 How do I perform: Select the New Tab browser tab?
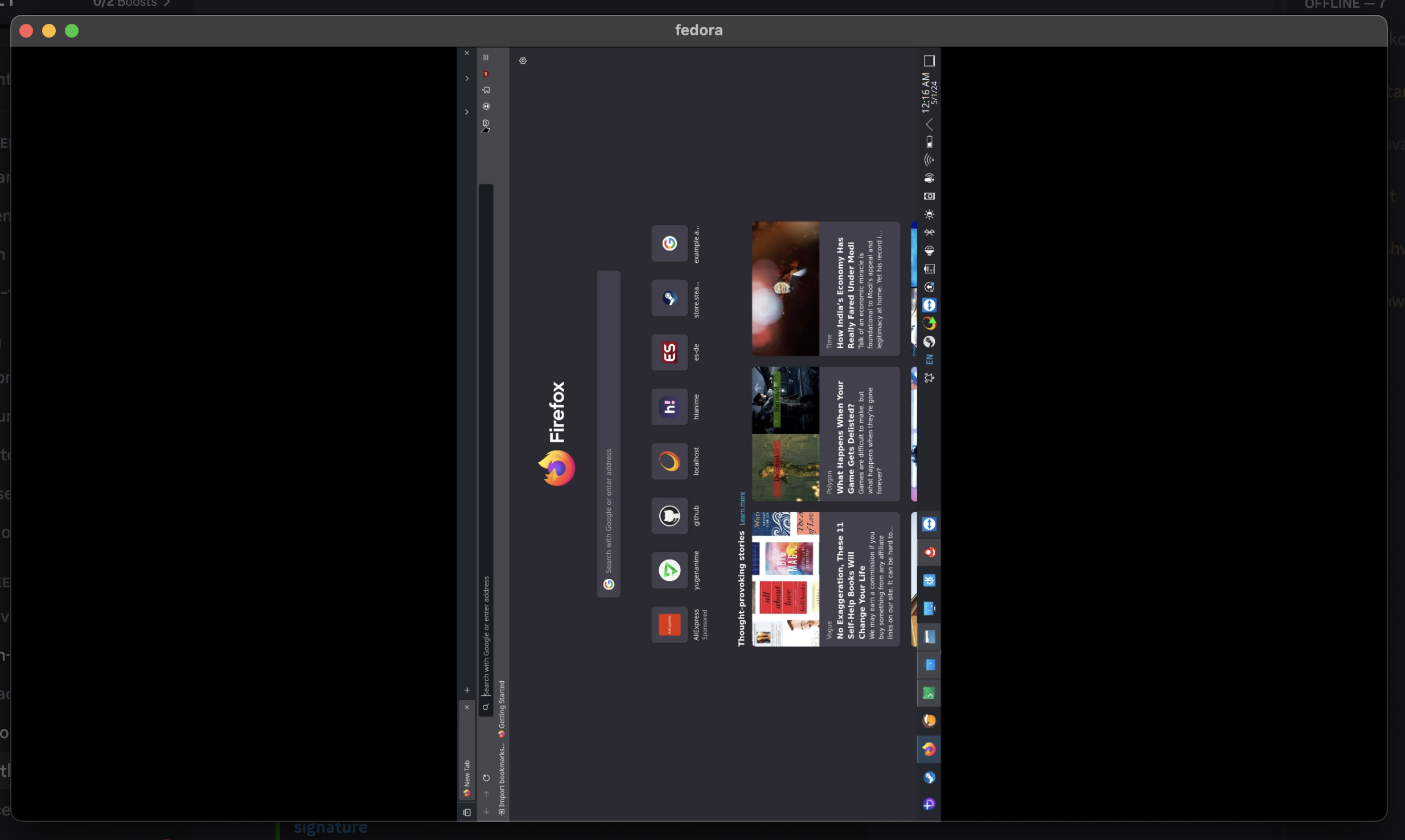(467, 774)
